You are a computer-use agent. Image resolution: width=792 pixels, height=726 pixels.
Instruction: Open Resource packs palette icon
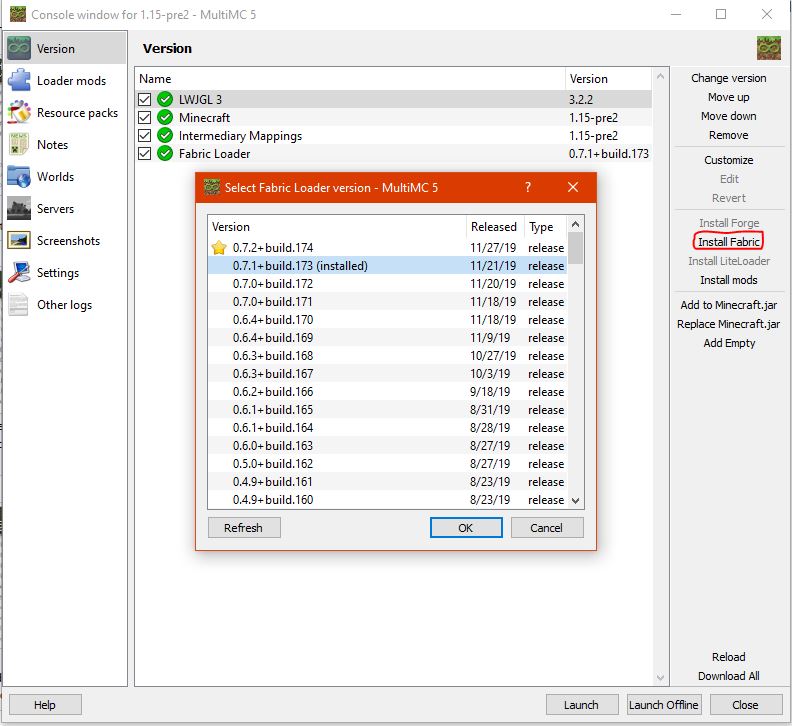coord(19,112)
